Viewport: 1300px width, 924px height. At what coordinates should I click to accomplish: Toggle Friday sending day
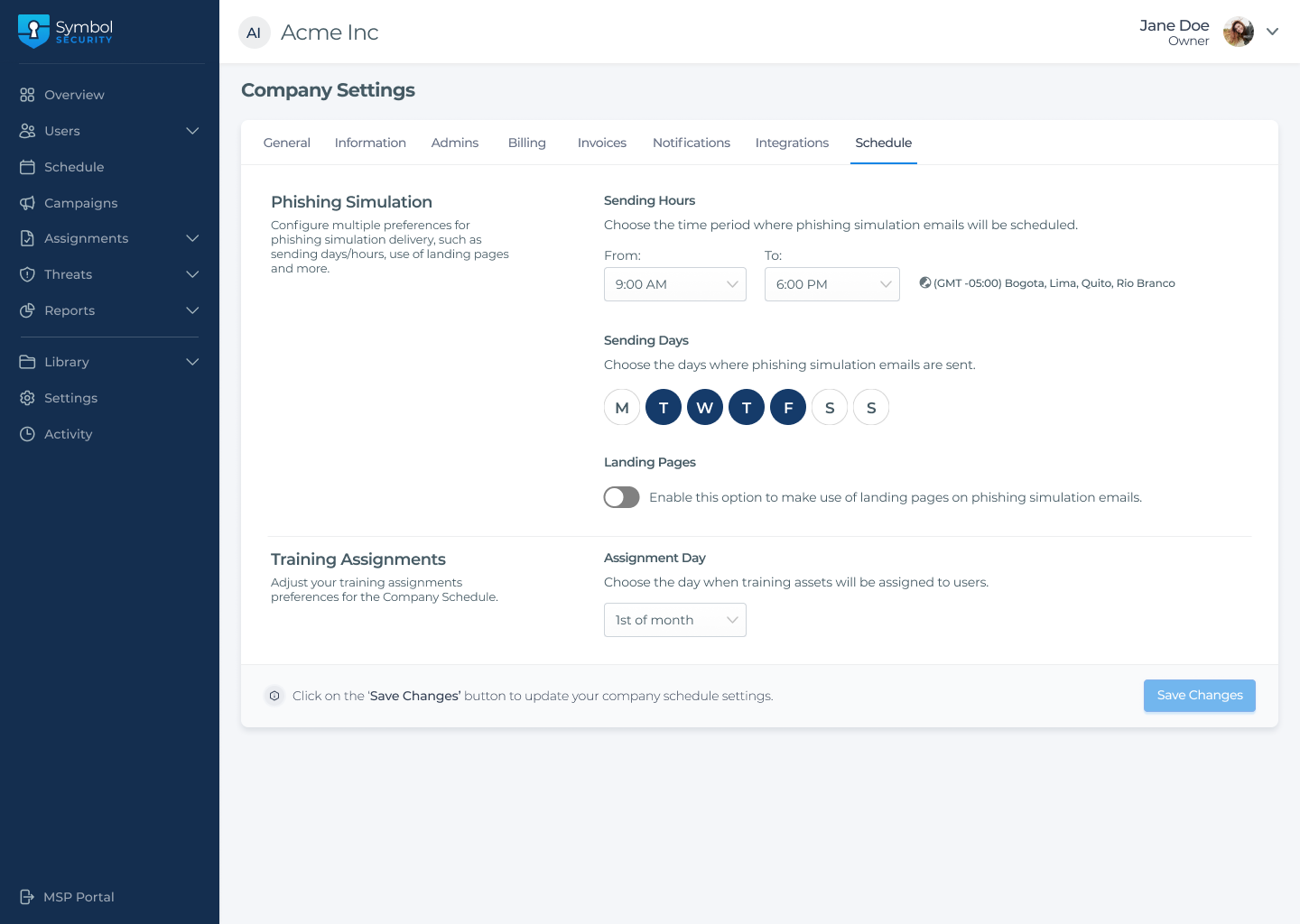(x=788, y=407)
